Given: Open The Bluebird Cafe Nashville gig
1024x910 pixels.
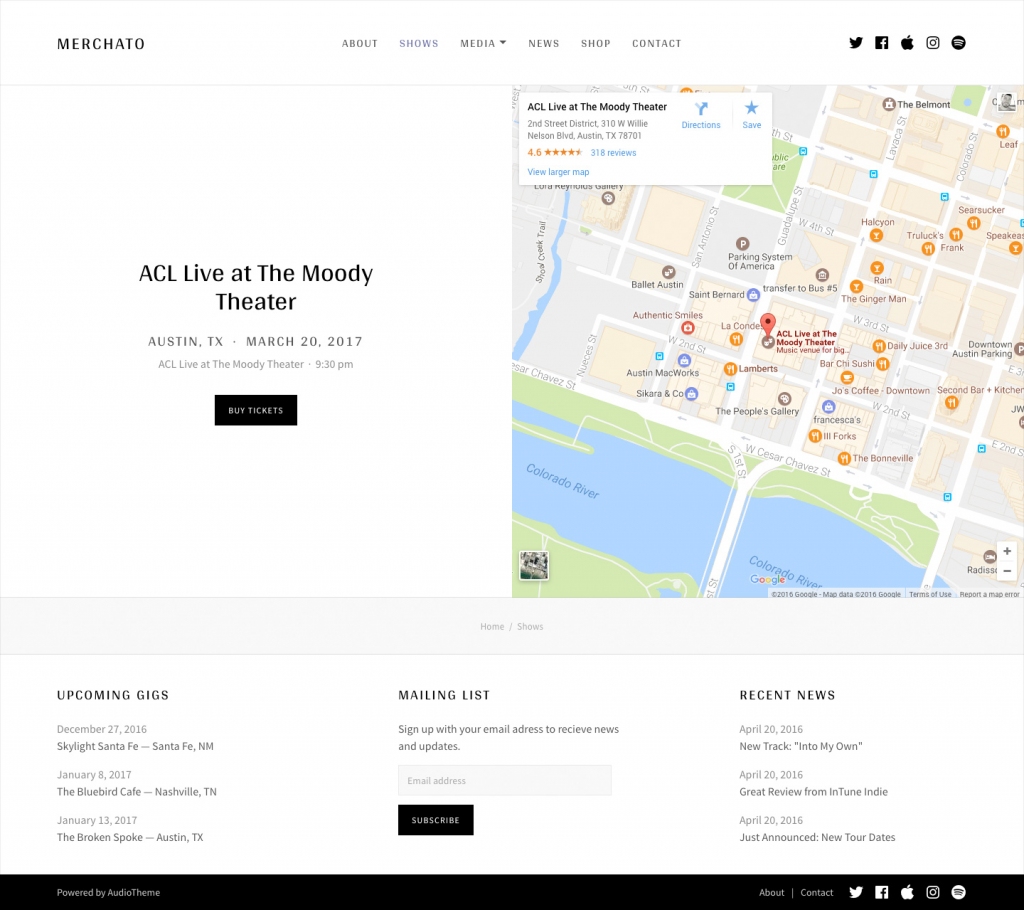Looking at the screenshot, I should (x=136, y=792).
